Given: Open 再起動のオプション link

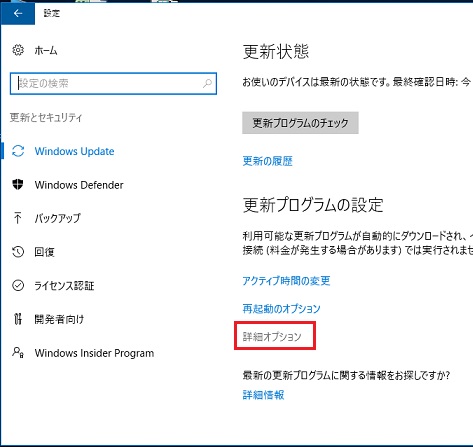Looking at the screenshot, I should click(x=281, y=309).
